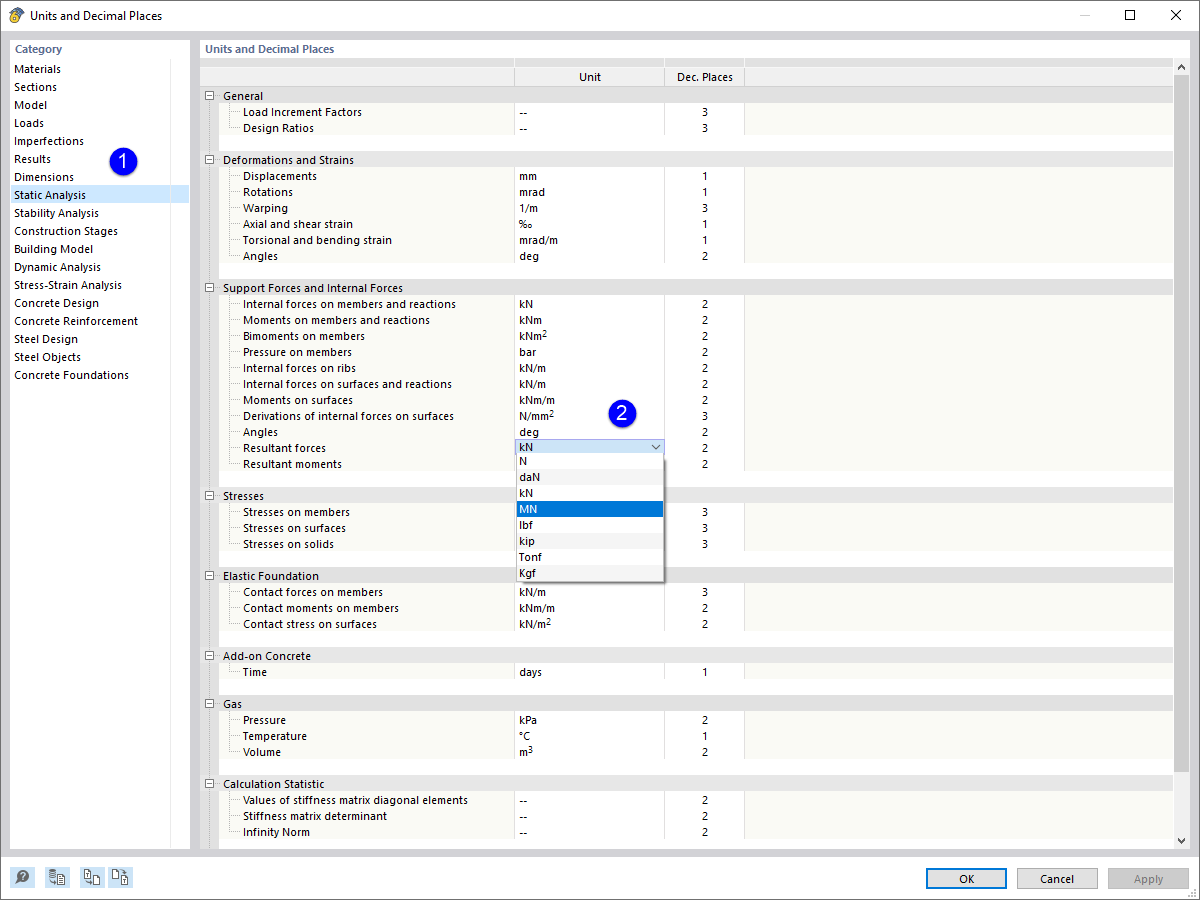Click the Displacements unit cell showing mm
The height and width of the screenshot is (900, 1200).
589,175
